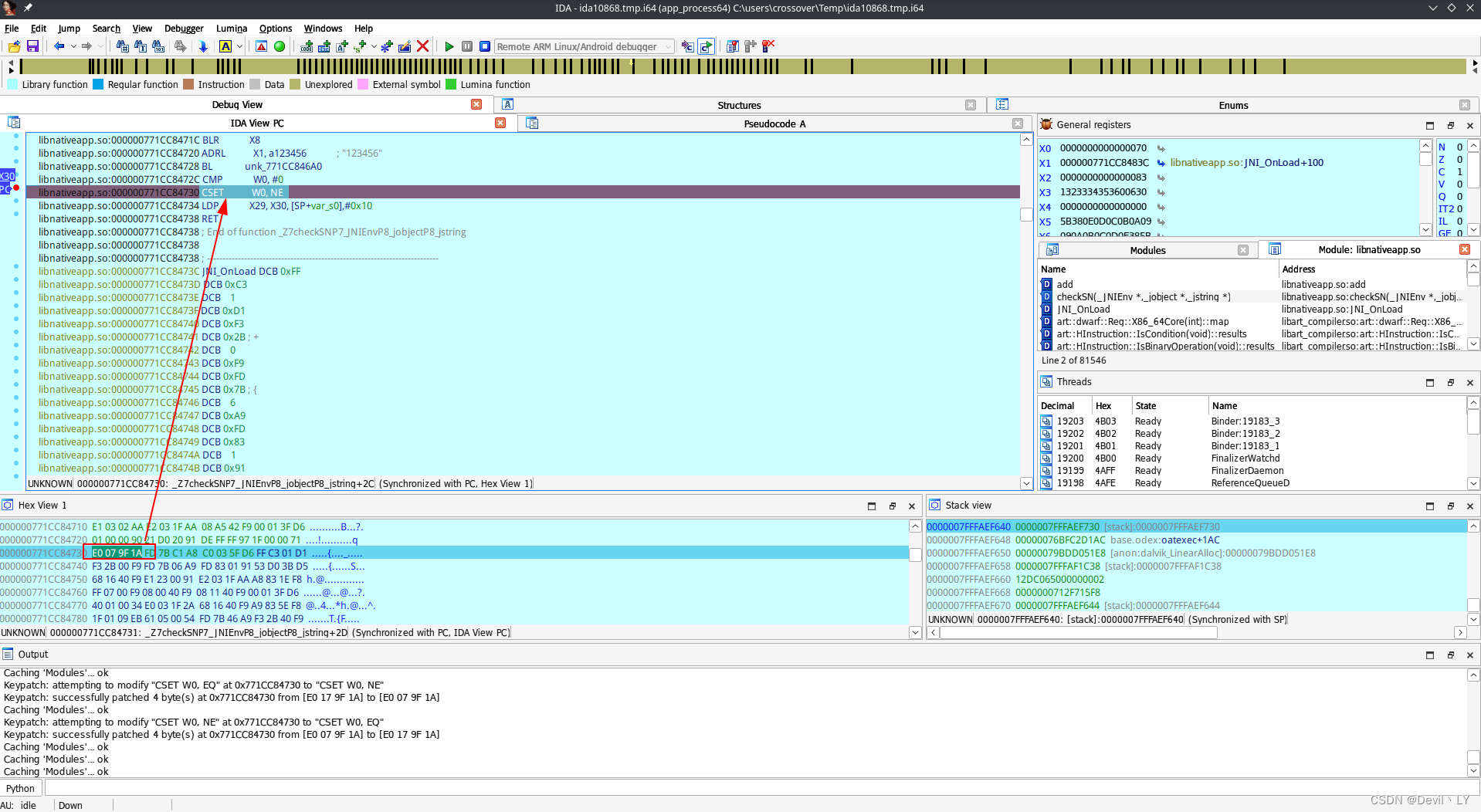Open the Options menu
1481x812 pixels.
(x=276, y=29)
